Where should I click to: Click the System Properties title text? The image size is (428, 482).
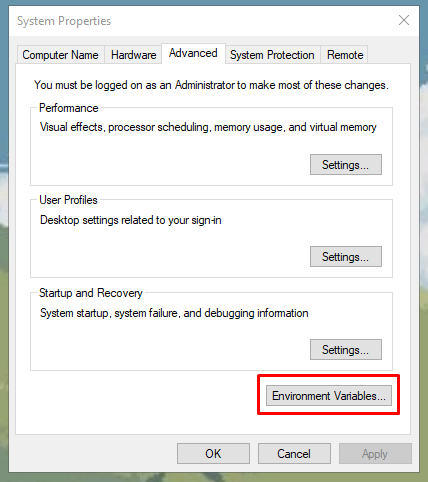(x=64, y=21)
